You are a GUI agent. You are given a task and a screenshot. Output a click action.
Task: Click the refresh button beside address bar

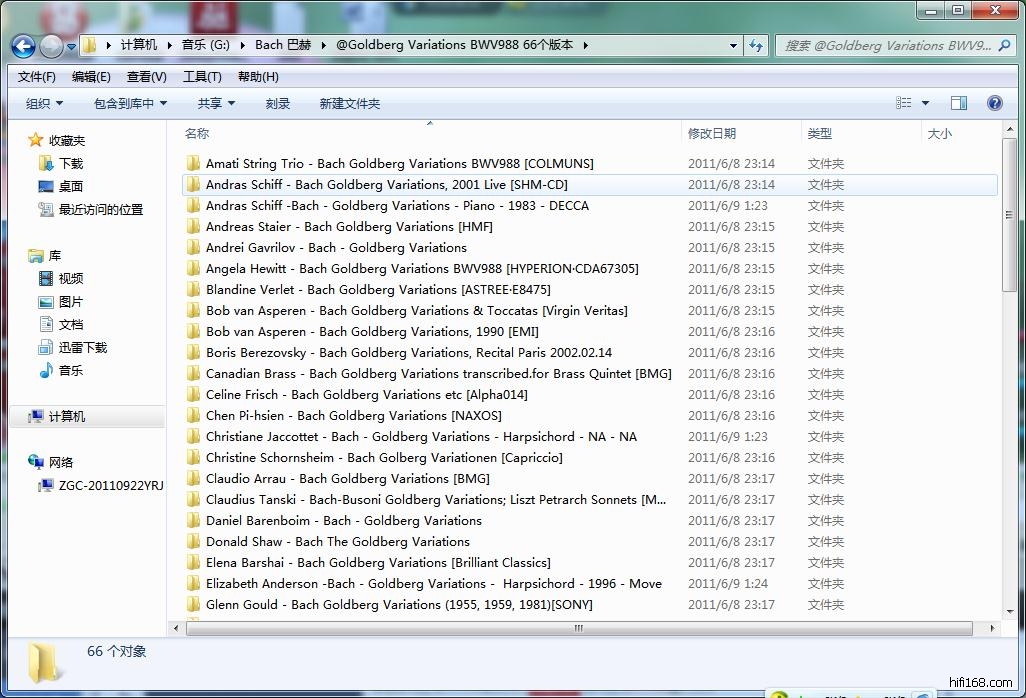click(x=757, y=46)
